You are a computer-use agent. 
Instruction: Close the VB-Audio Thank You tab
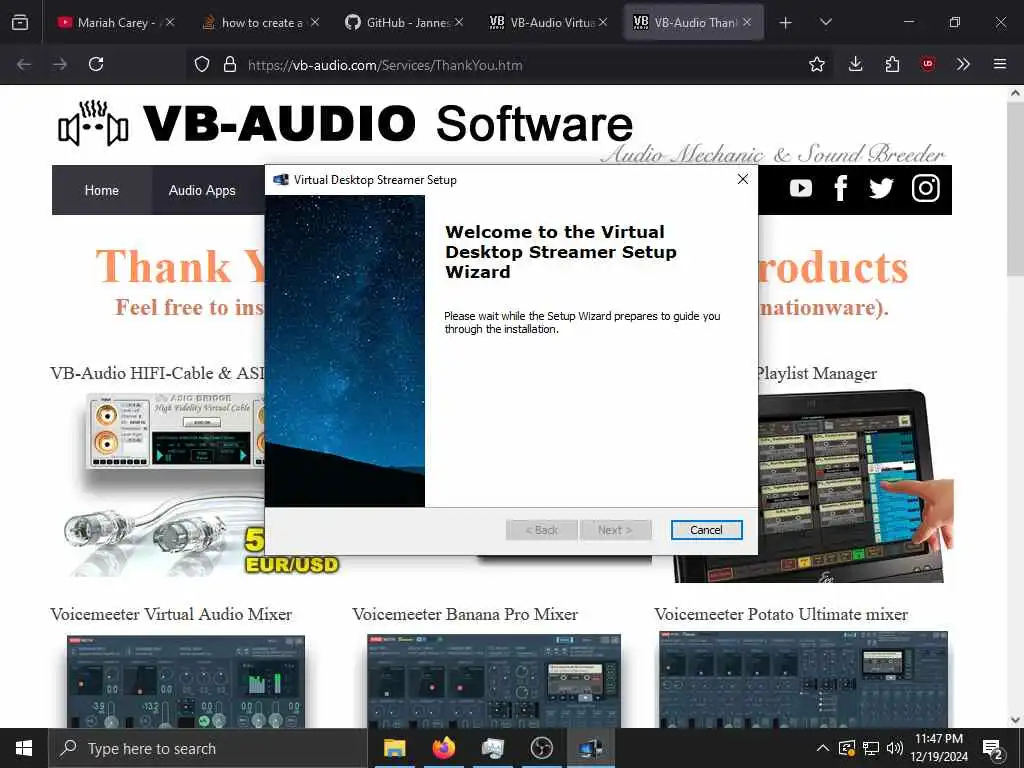coord(747,22)
